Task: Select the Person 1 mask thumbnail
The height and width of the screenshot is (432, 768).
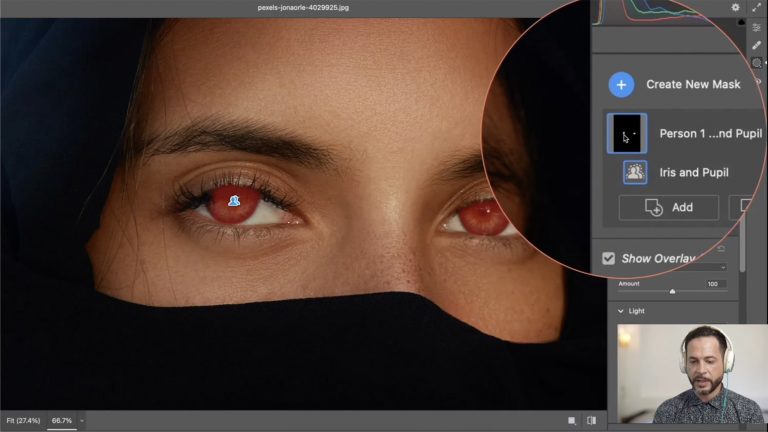Action: click(x=627, y=134)
